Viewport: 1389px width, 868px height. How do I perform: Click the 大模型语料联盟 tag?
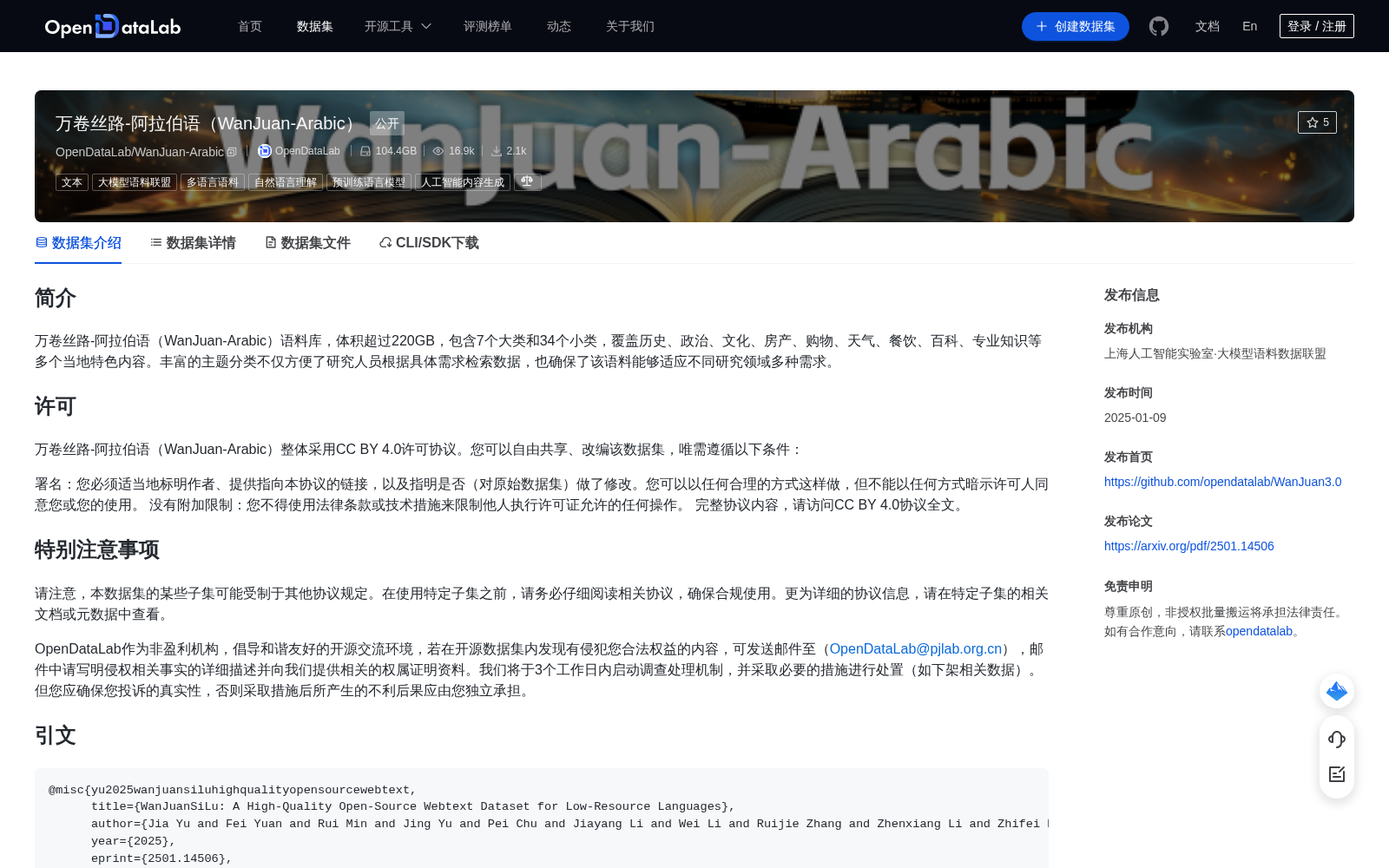[135, 182]
